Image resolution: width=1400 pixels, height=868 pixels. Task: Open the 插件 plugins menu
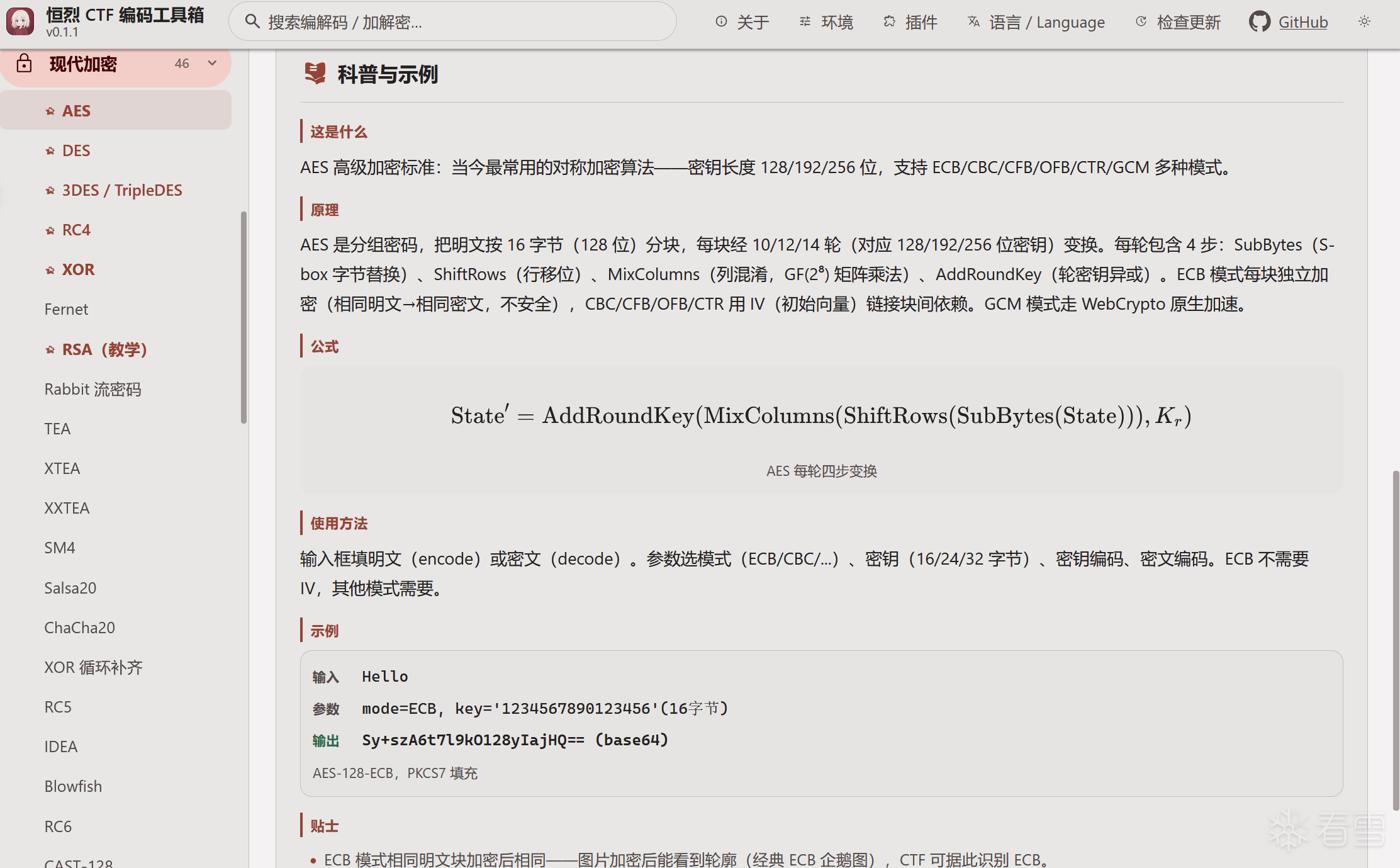click(x=910, y=21)
